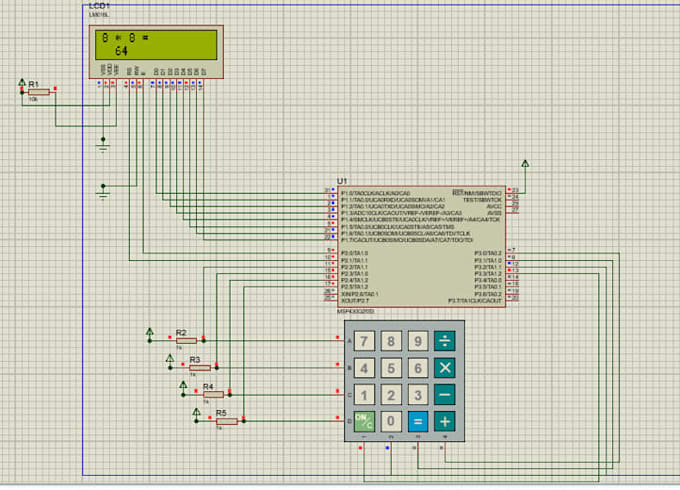Click the minus key on keypad
The width and height of the screenshot is (680, 490).
[445, 395]
